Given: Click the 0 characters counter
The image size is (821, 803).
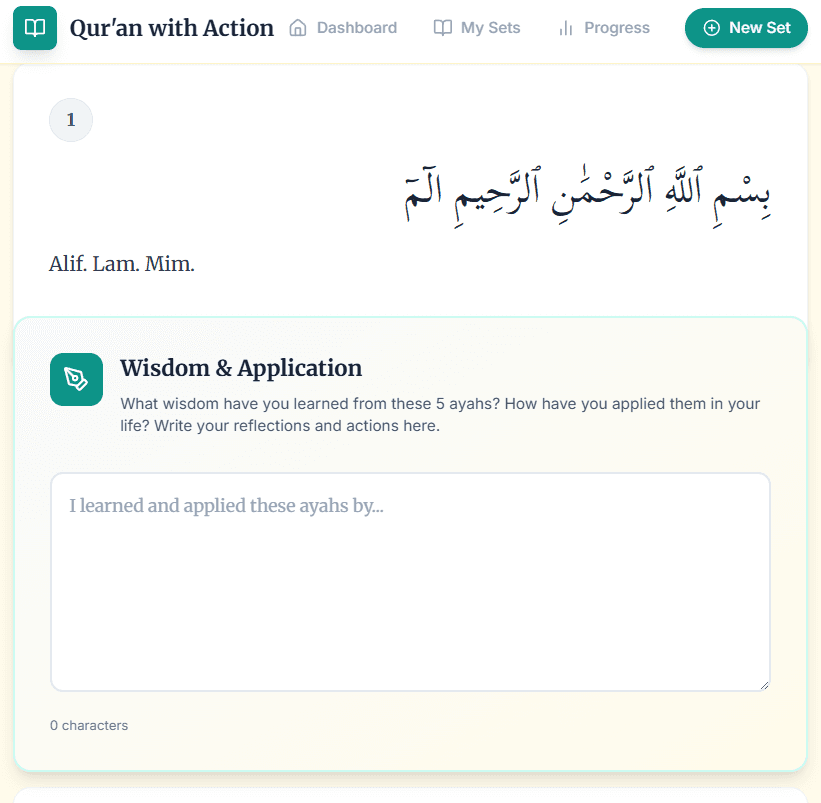Looking at the screenshot, I should pyautogui.click(x=89, y=725).
